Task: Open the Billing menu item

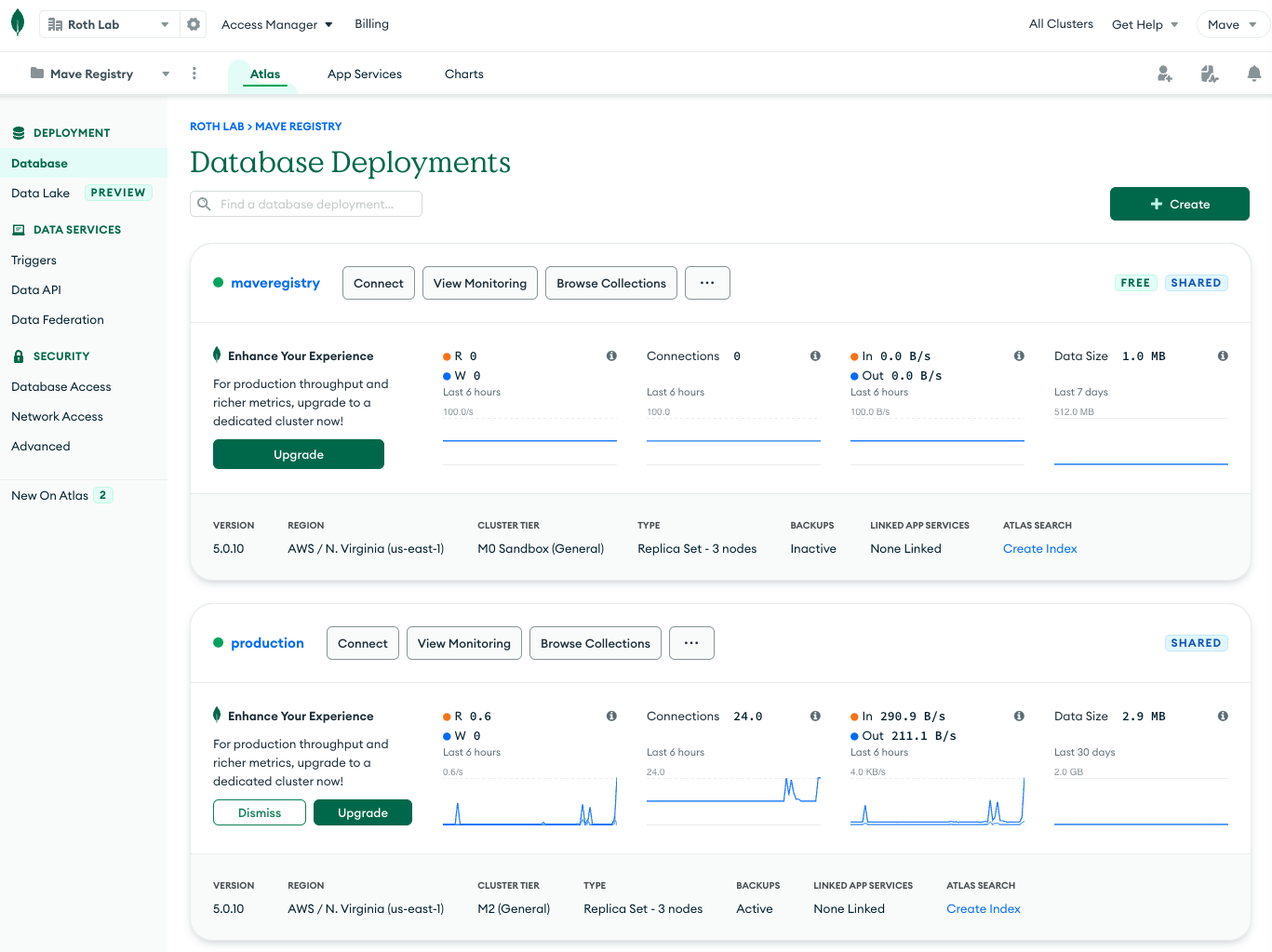Action: pos(371,24)
